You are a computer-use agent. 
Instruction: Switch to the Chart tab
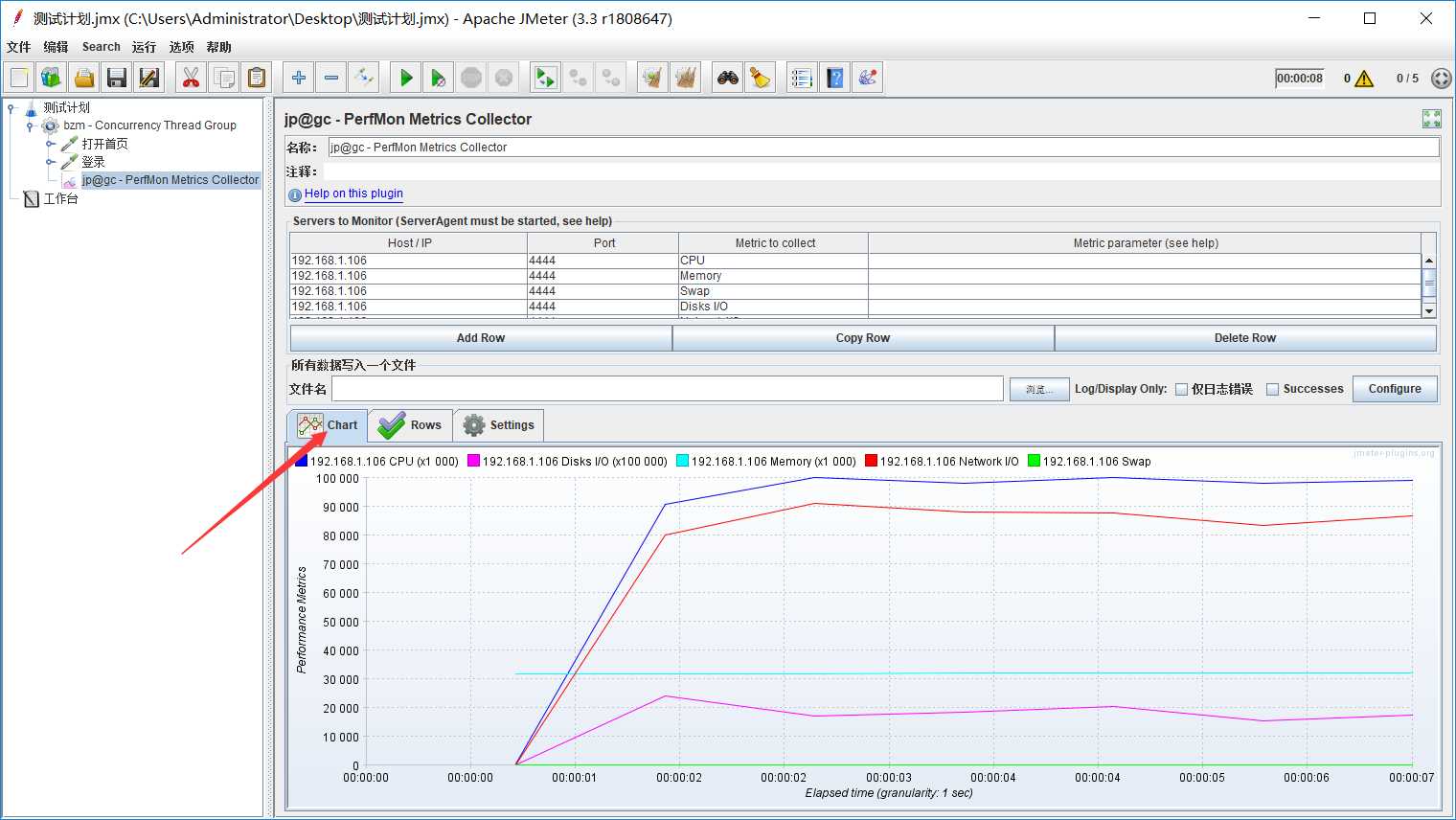coord(327,425)
